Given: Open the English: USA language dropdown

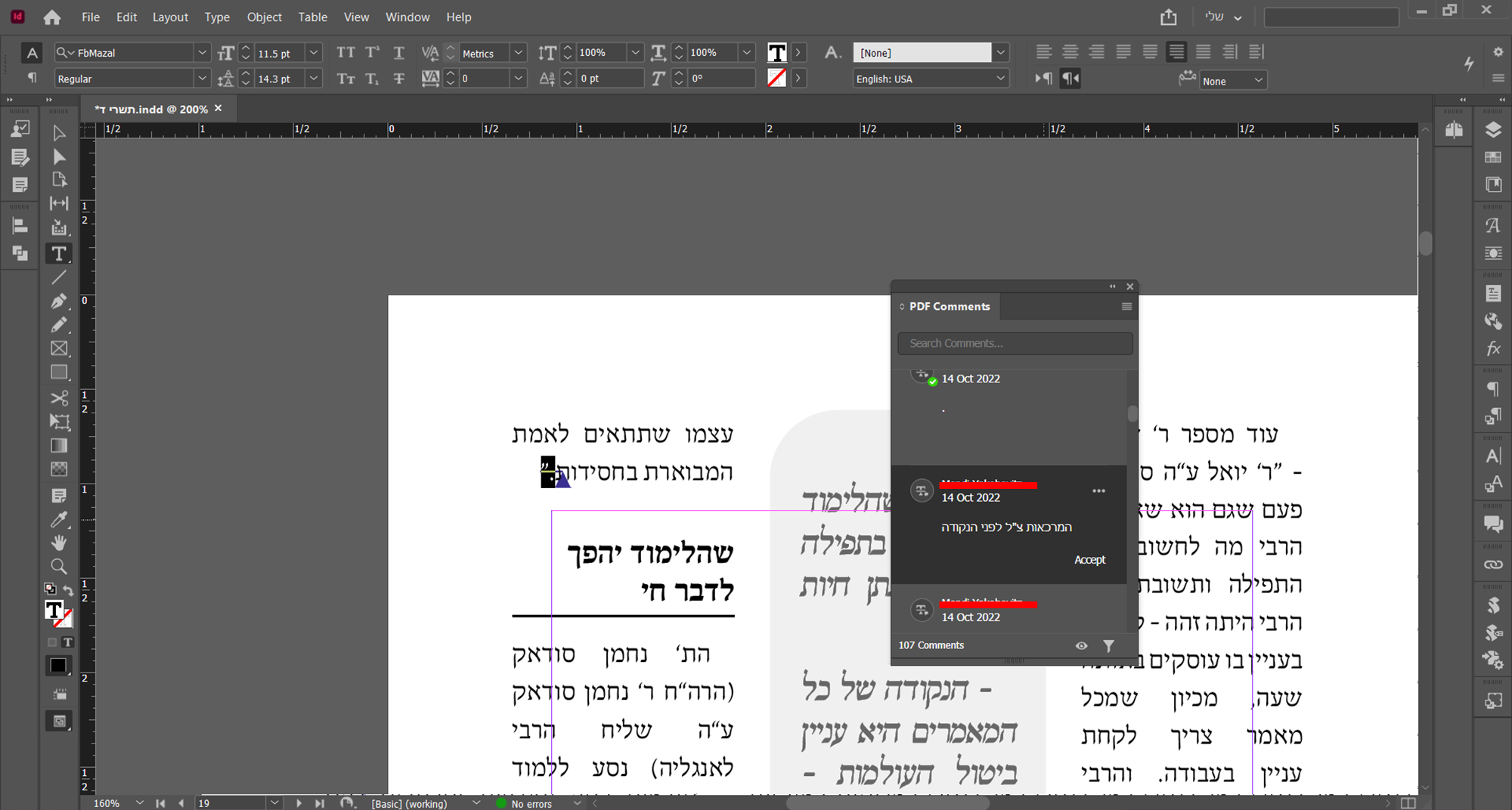Looking at the screenshot, I should (x=1001, y=79).
